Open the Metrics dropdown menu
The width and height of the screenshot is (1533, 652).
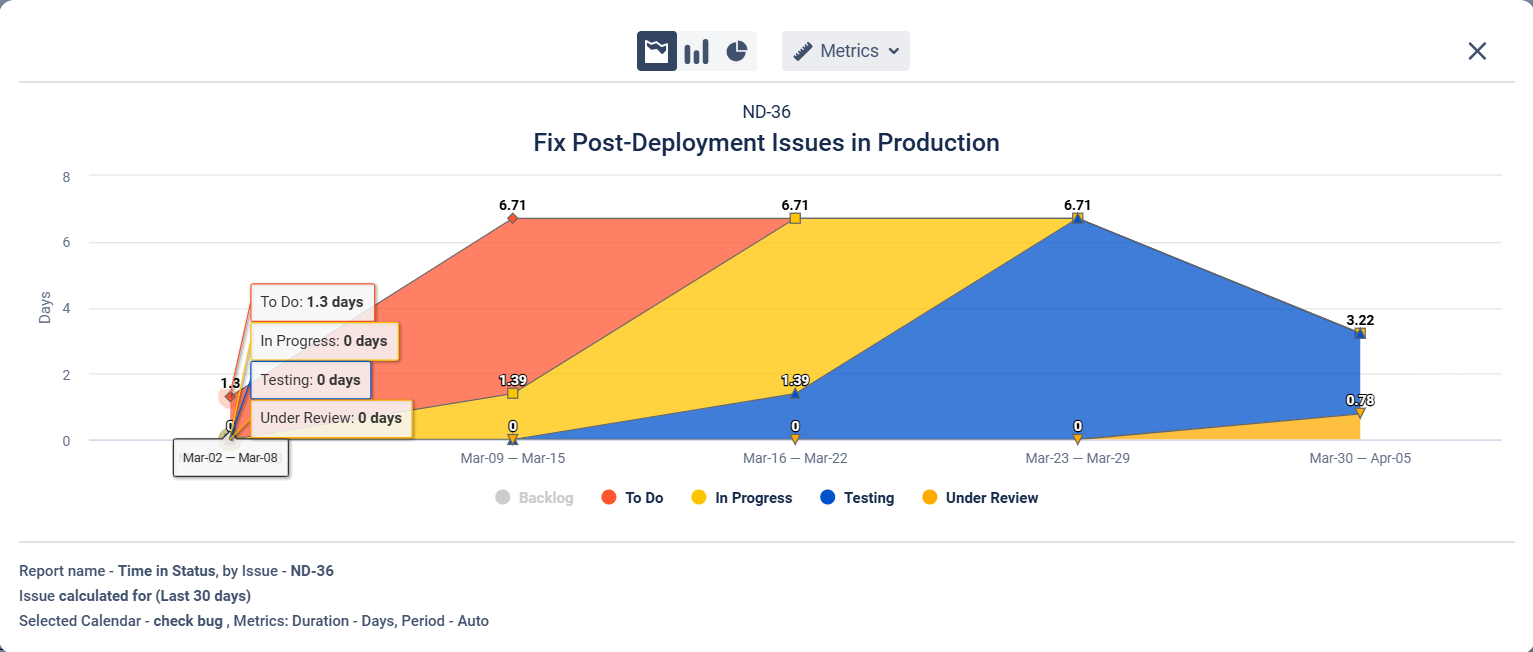point(846,51)
